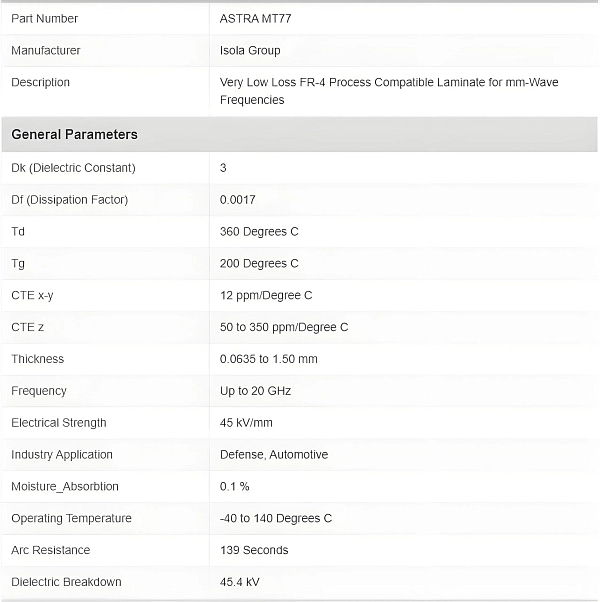Click the Arc Resistance value 139 Seconds
Viewport: 600px width, 602px height.
click(x=254, y=550)
